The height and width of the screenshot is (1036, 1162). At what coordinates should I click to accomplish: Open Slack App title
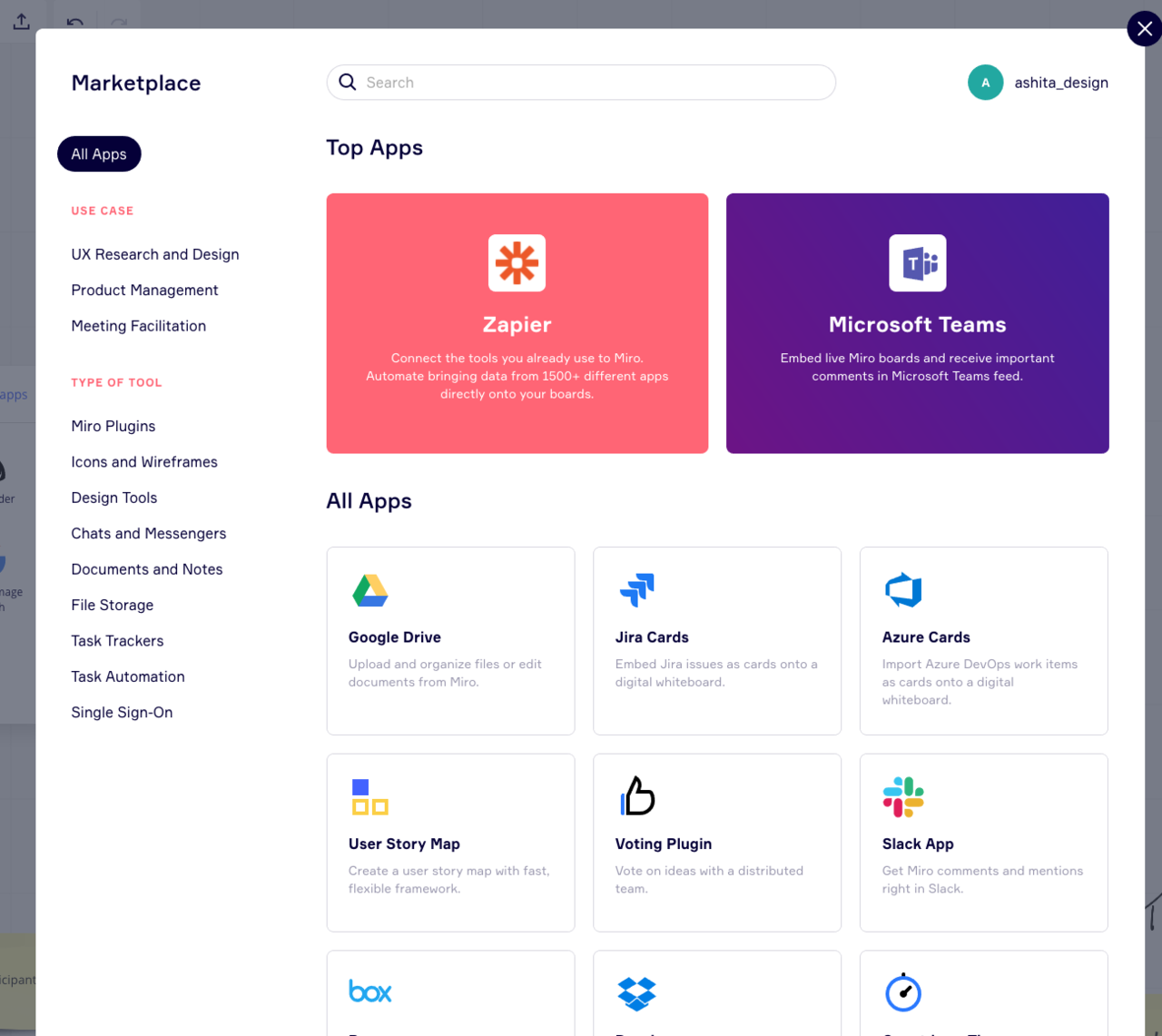tap(918, 844)
